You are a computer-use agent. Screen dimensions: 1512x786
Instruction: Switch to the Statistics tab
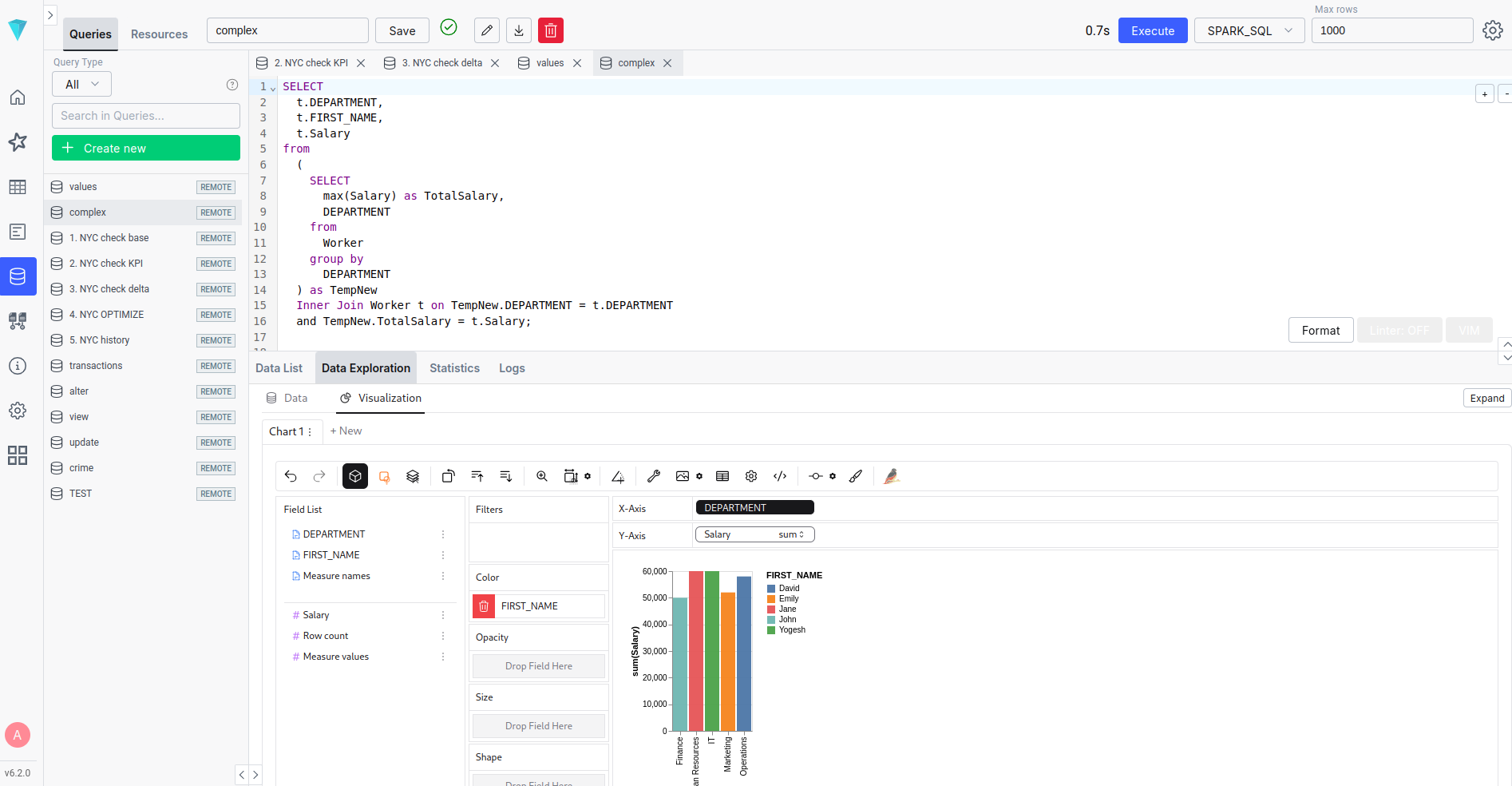[x=453, y=368]
